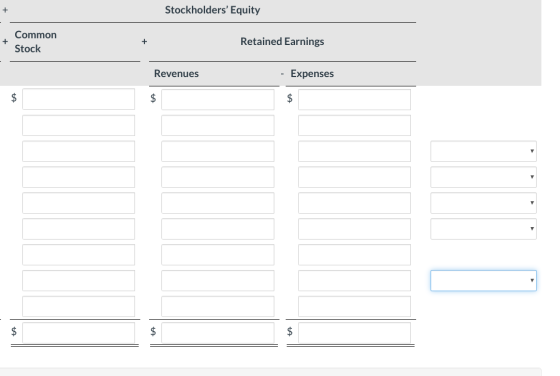Click the "Retained Earnings" heading

click(x=282, y=41)
